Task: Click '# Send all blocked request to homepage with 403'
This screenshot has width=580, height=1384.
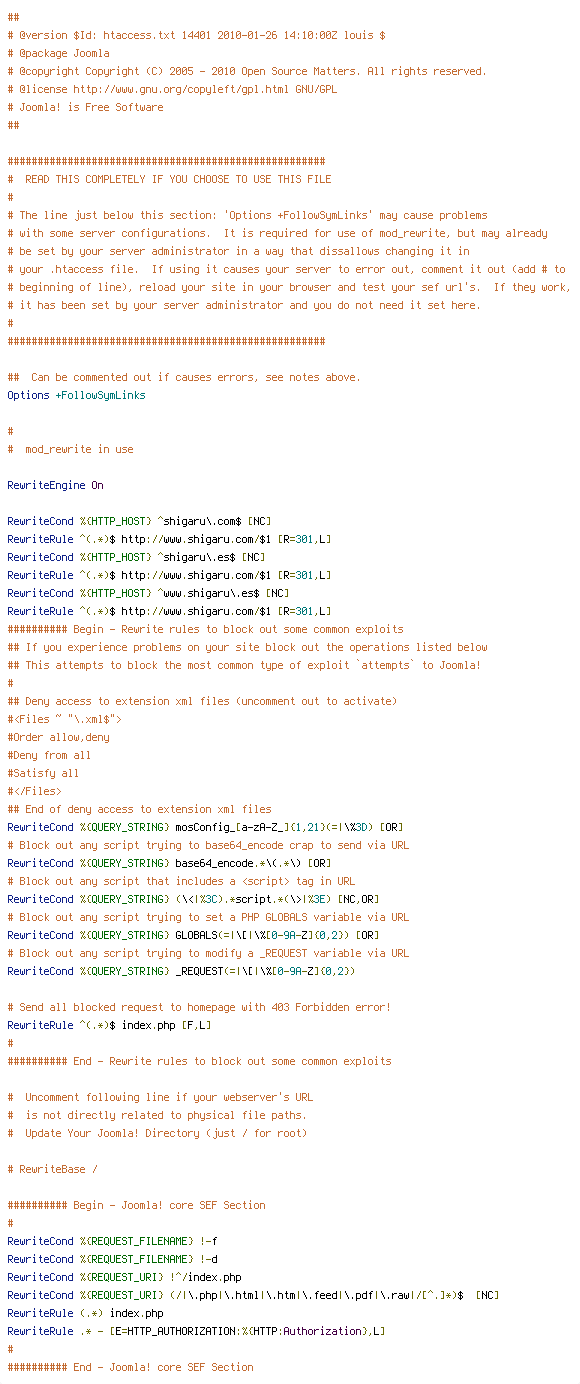Action: click(199, 1007)
